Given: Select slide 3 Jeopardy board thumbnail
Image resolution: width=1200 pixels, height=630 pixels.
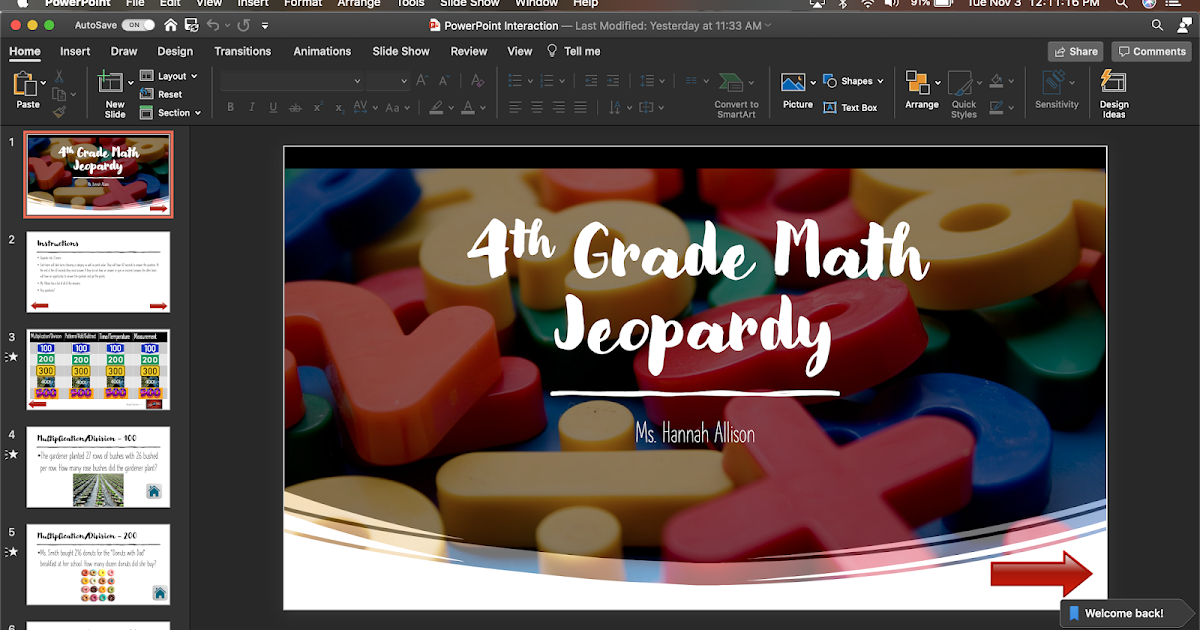Looking at the screenshot, I should coord(98,369).
